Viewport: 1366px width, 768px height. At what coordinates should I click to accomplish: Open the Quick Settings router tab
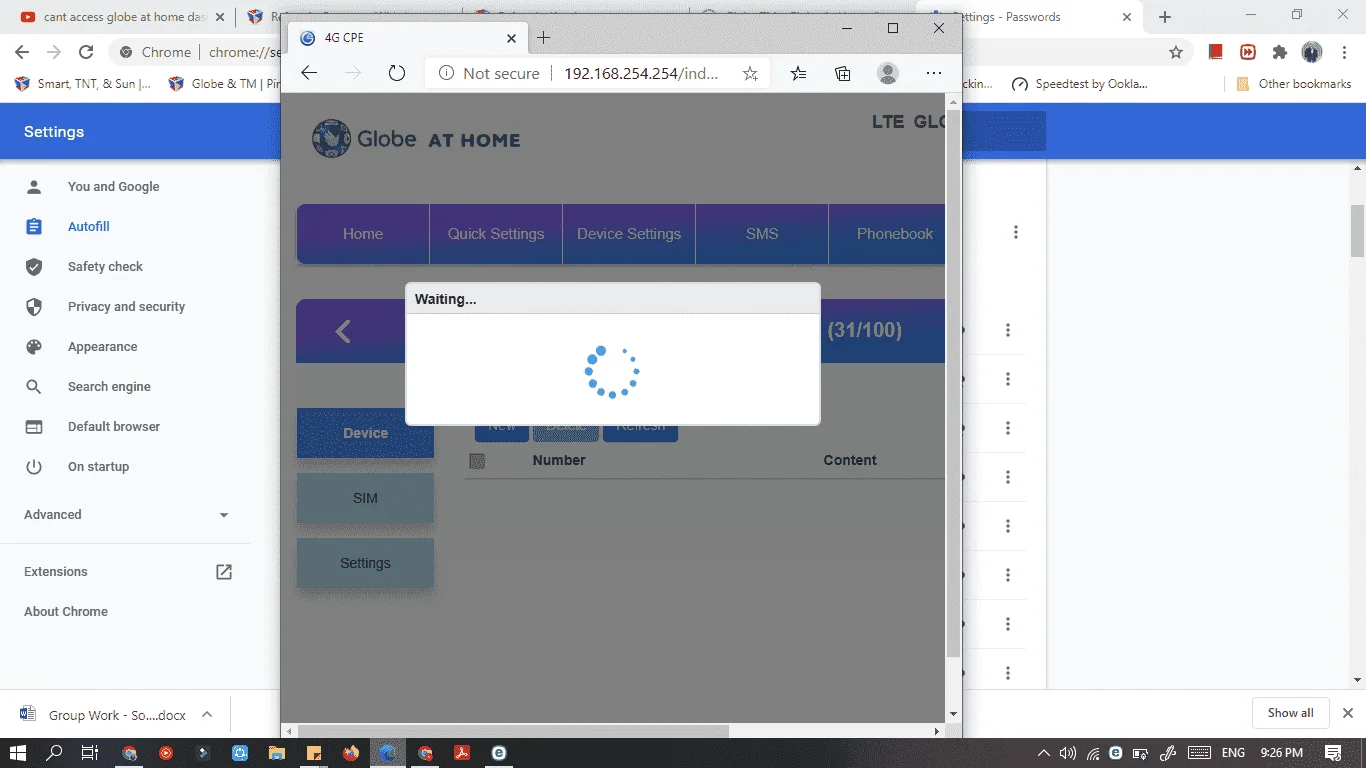click(x=496, y=234)
